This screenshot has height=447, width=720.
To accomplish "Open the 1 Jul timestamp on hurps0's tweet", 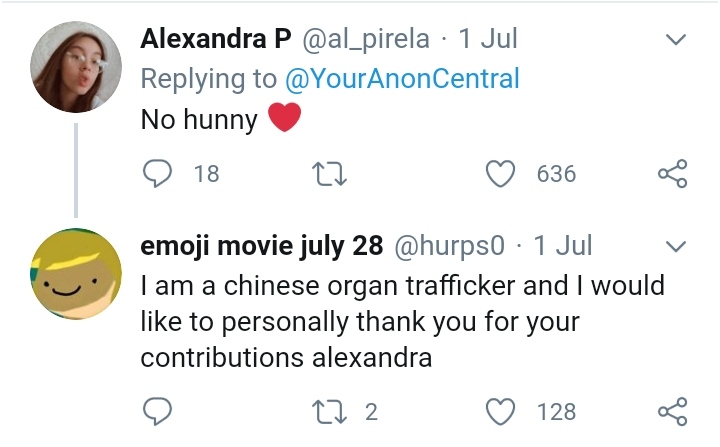I will [564, 245].
